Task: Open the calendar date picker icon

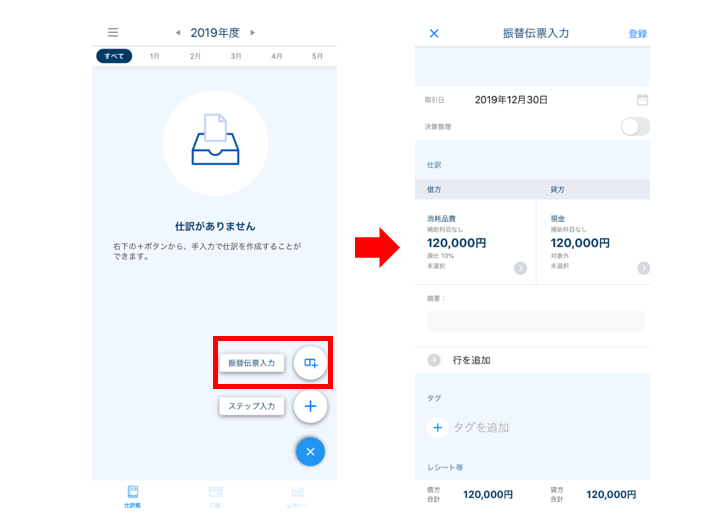Action: click(642, 100)
